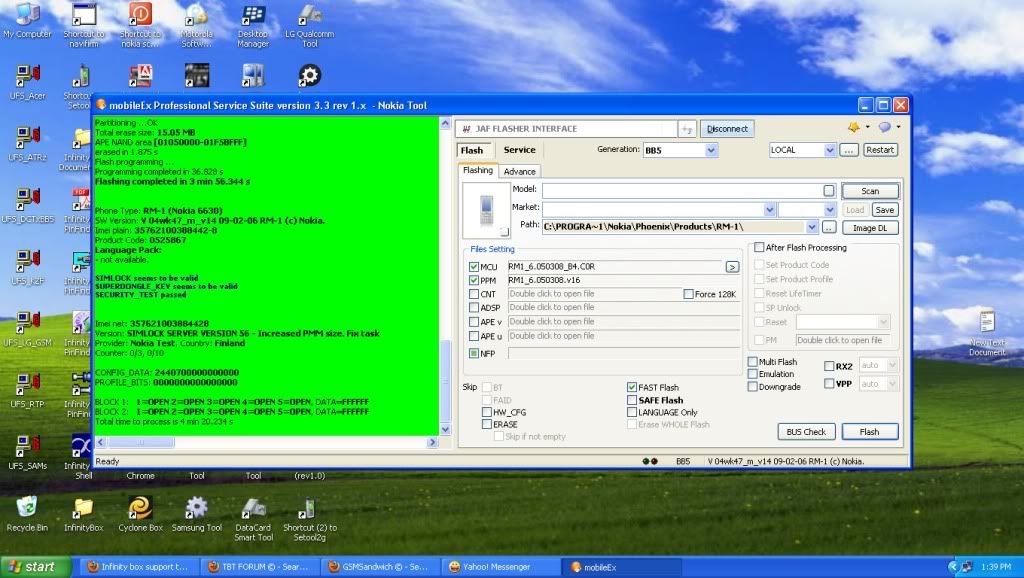This screenshot has width=1024, height=578.
Task: Click the gear icon on desktop
Action: point(310,76)
